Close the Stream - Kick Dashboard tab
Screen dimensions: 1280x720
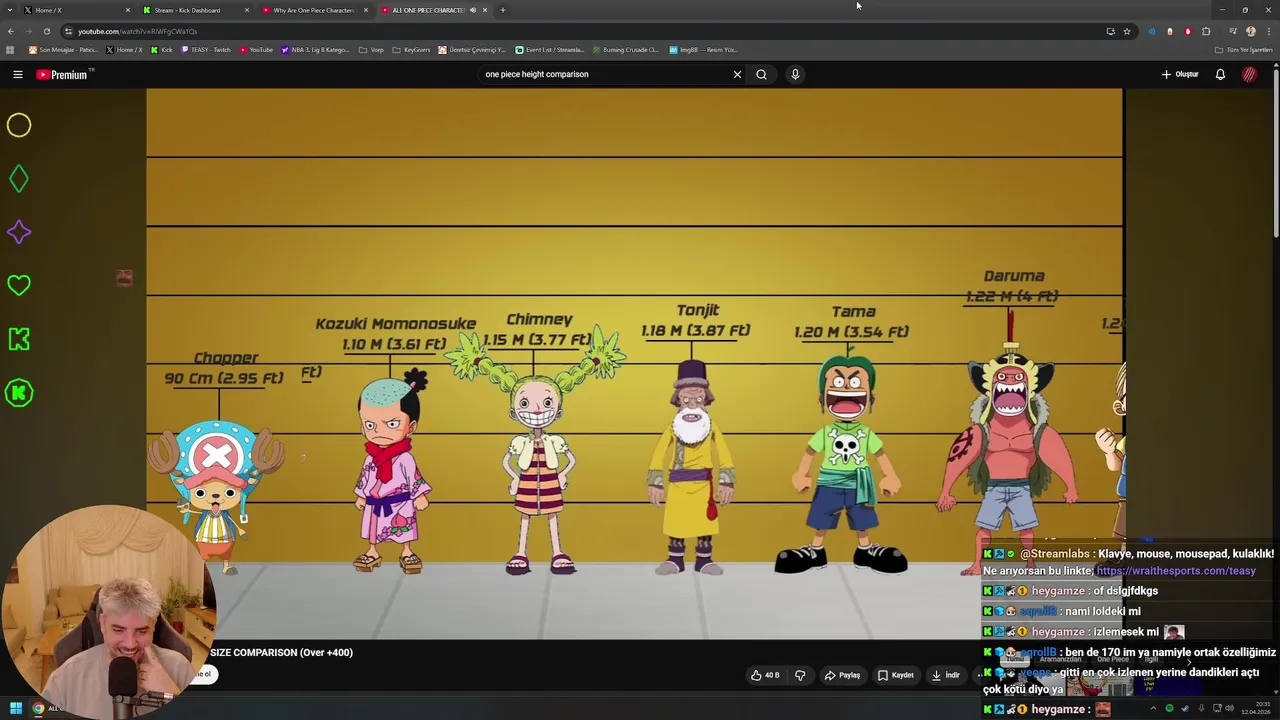(247, 10)
